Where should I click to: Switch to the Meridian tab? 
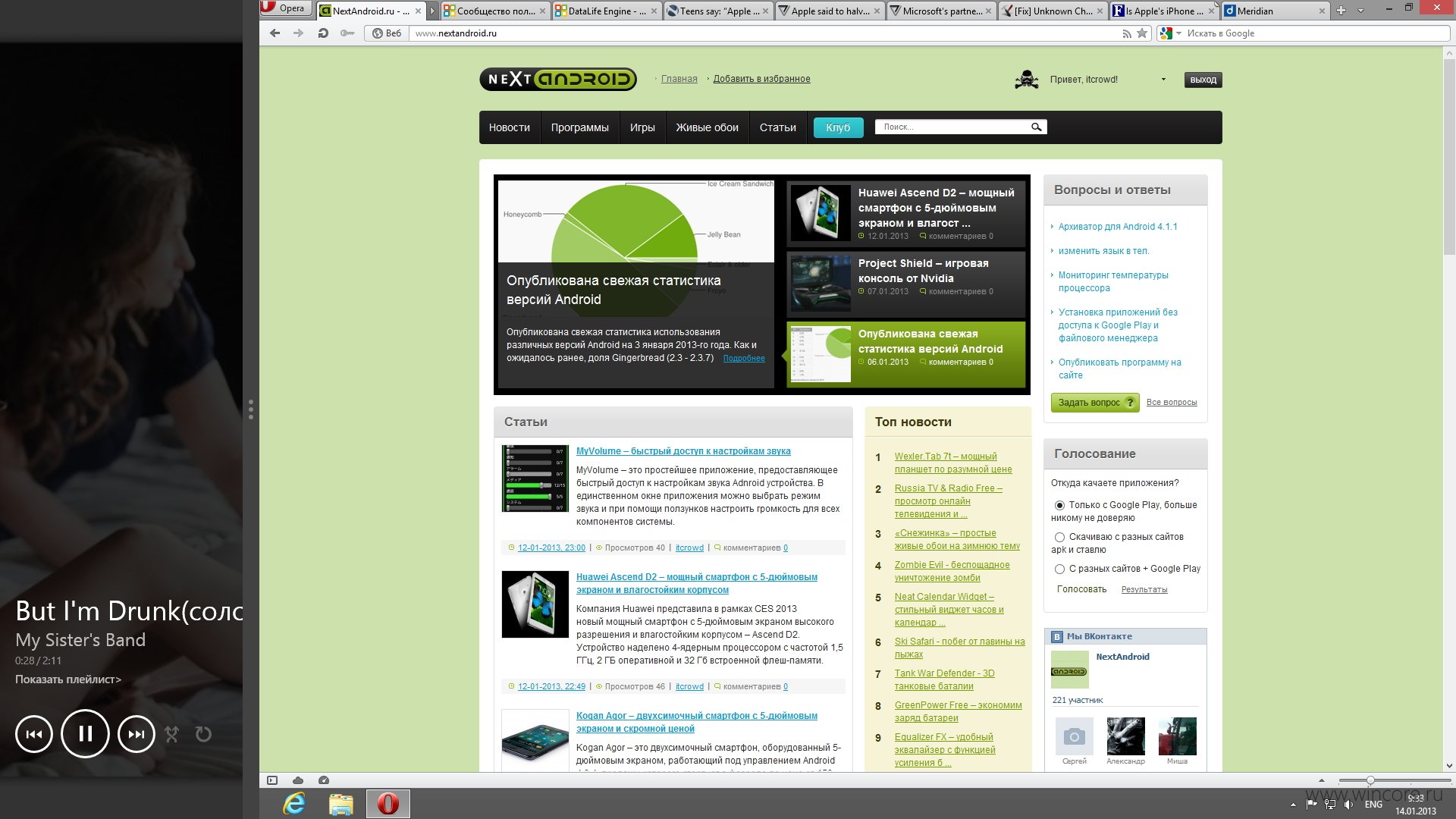coord(1274,11)
